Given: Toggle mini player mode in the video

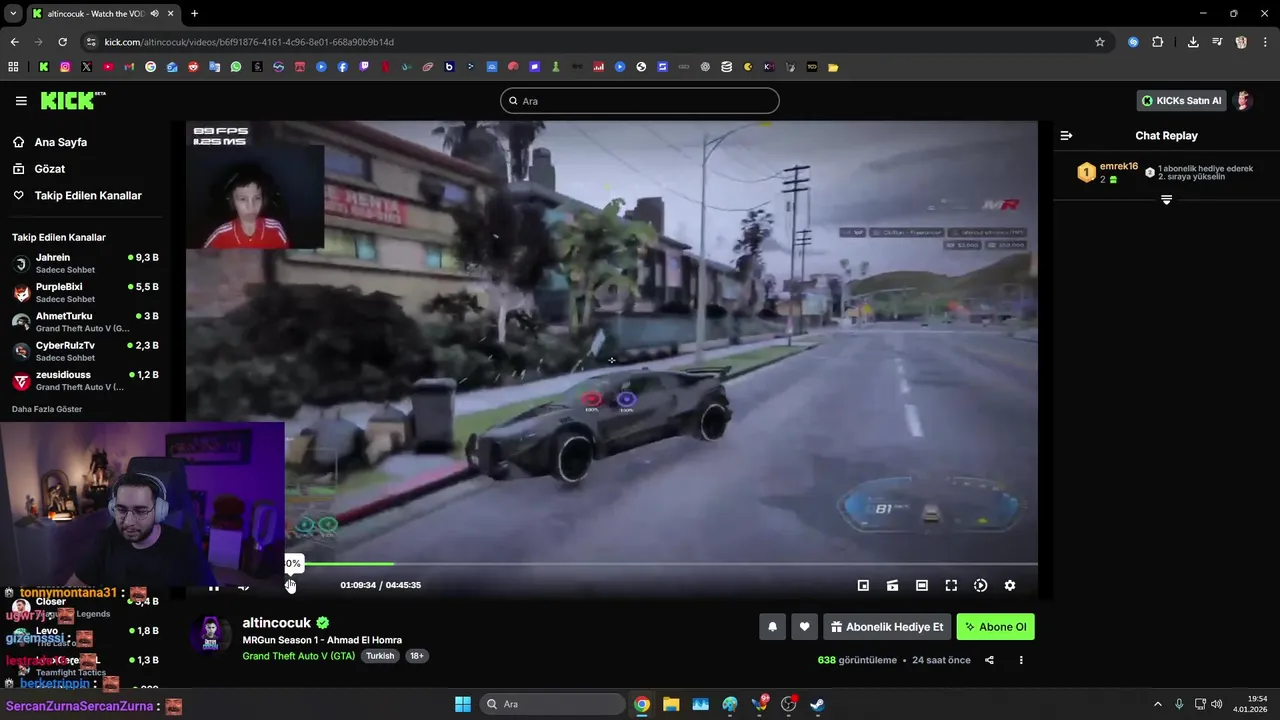Looking at the screenshot, I should (863, 585).
